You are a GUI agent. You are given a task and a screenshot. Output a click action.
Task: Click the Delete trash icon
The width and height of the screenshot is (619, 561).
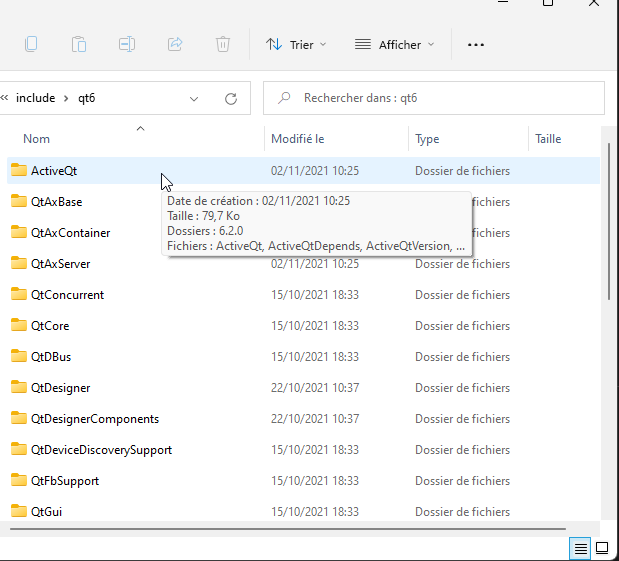tap(223, 44)
